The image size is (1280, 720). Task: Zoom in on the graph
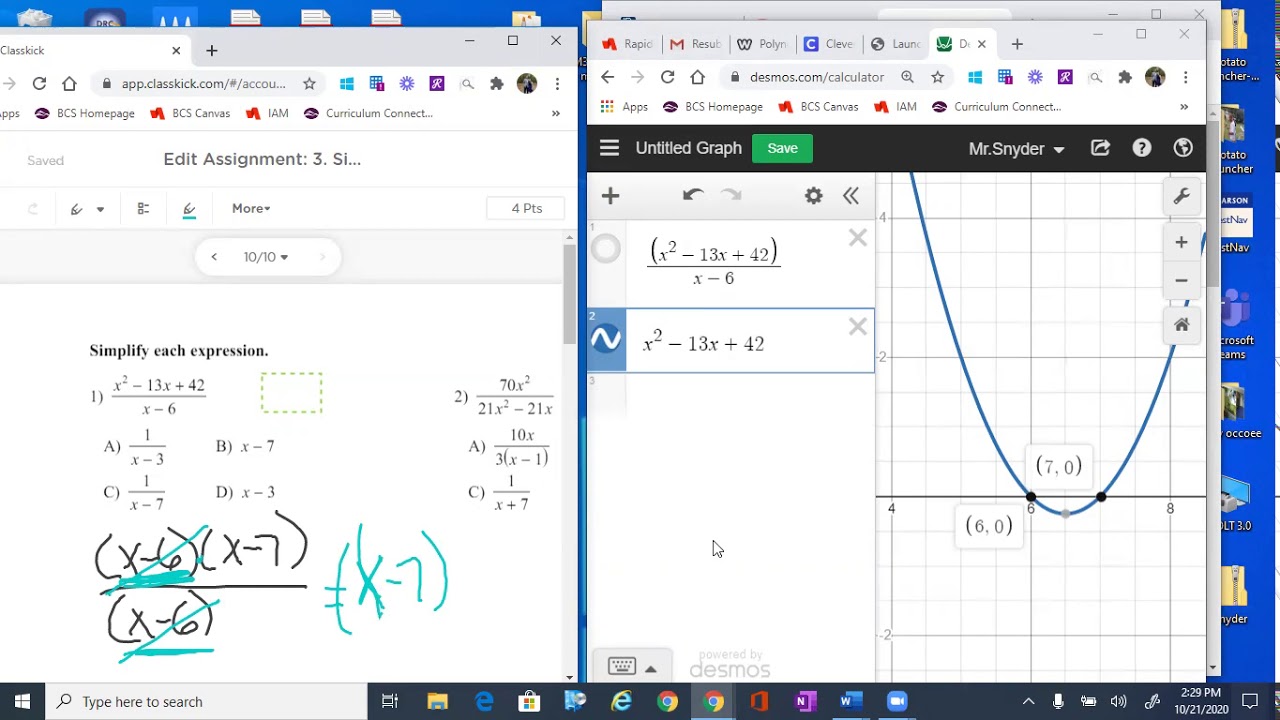(x=1181, y=242)
